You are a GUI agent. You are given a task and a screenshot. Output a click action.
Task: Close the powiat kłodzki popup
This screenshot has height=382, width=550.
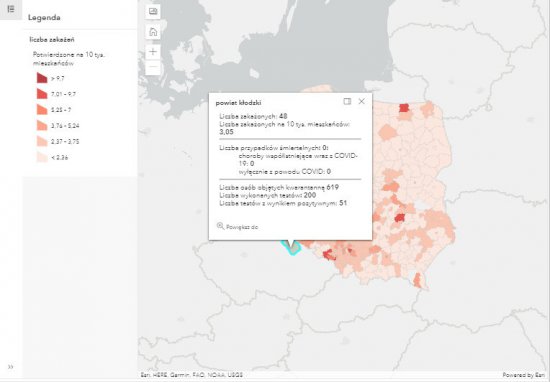361,101
